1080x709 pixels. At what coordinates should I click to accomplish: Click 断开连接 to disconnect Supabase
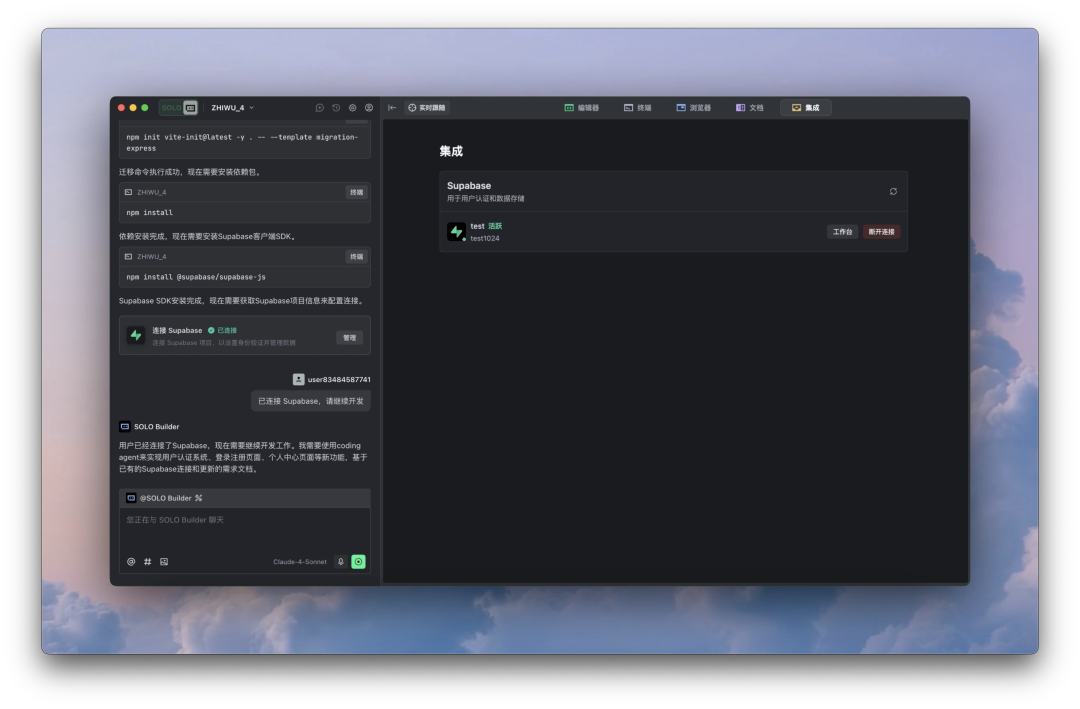[x=882, y=232]
